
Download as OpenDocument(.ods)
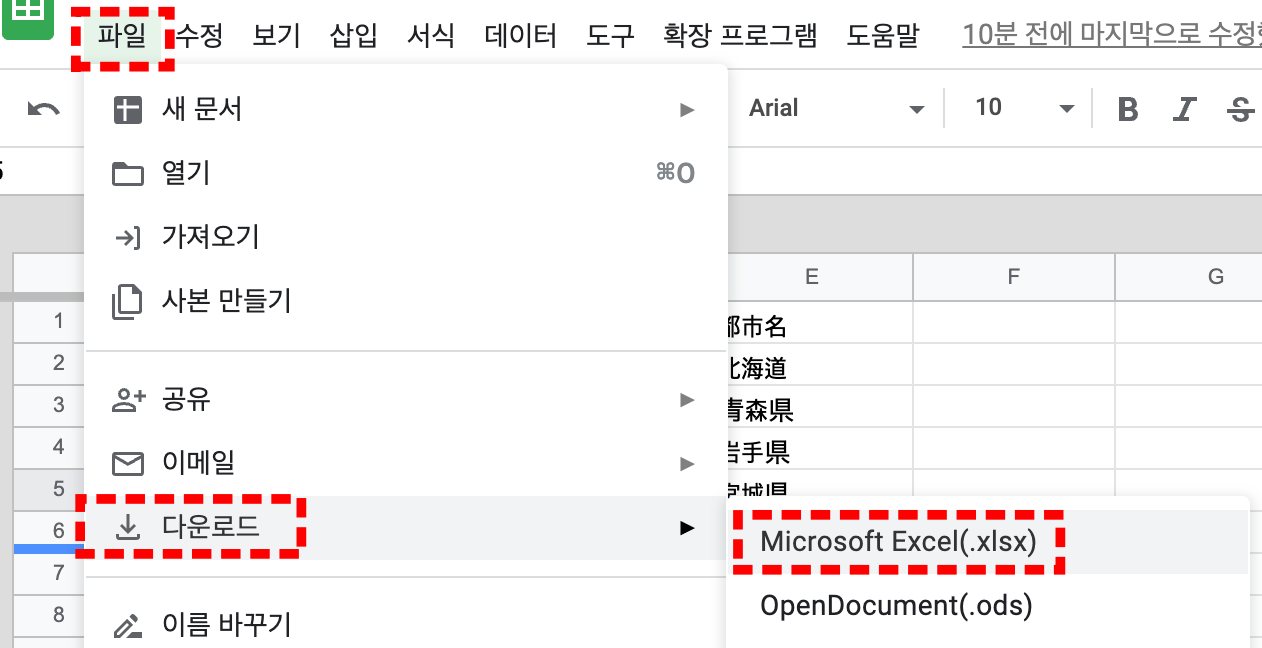pyautogui.click(x=988, y=605)
